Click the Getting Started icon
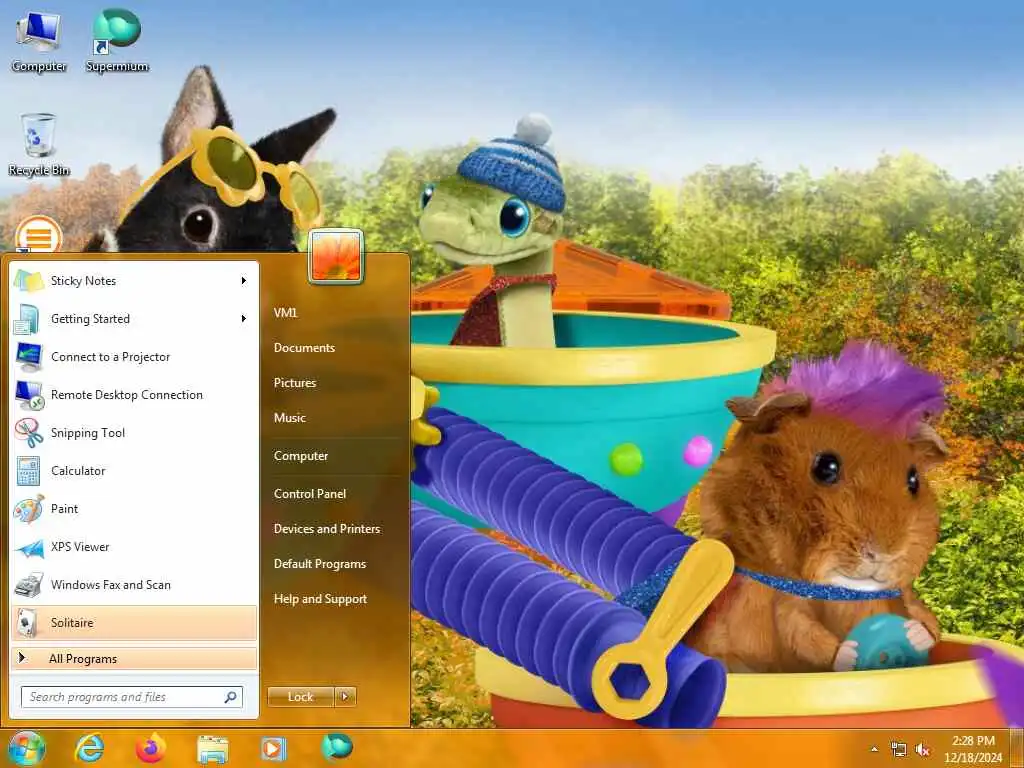 (x=29, y=319)
